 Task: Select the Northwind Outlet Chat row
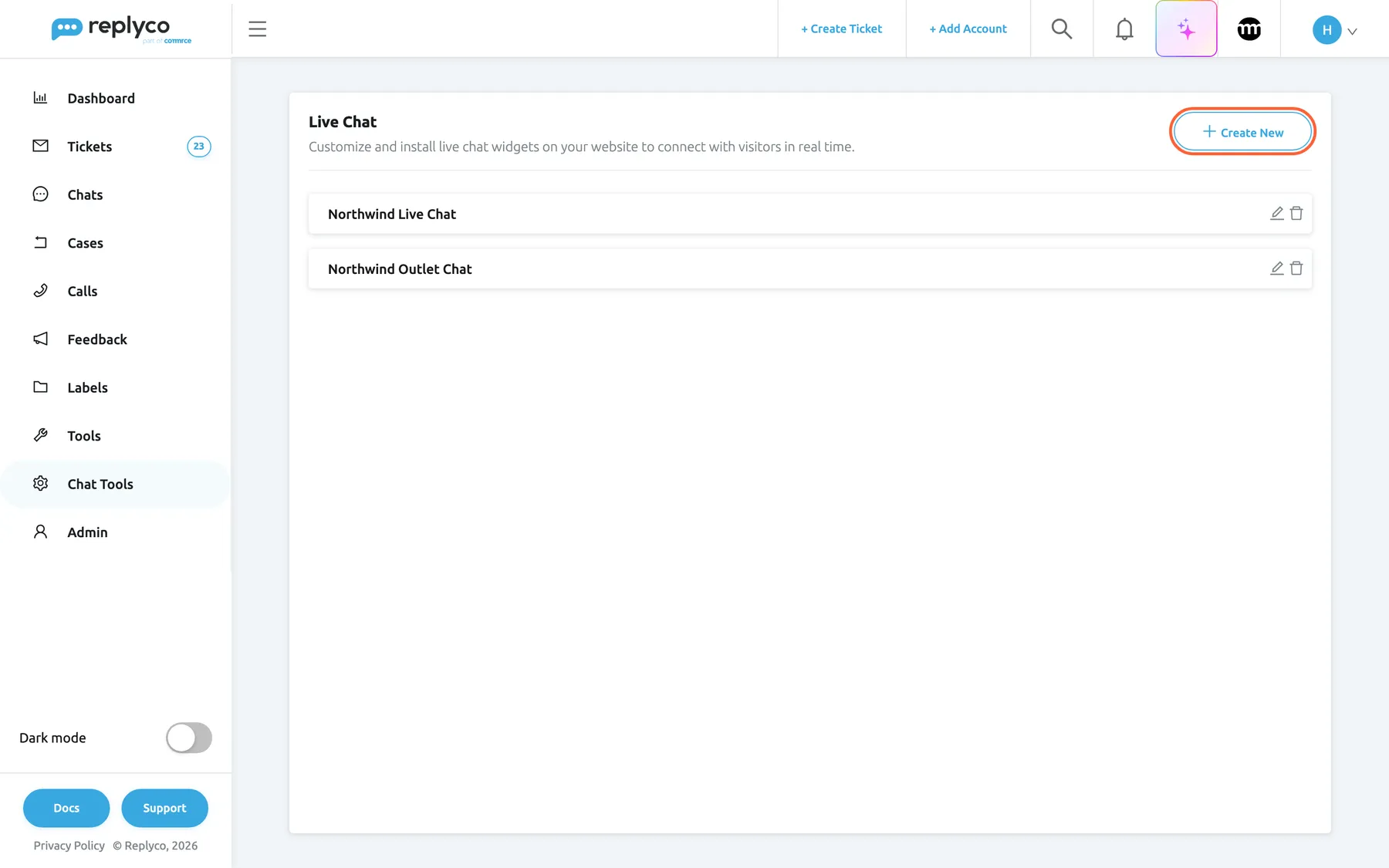point(809,269)
